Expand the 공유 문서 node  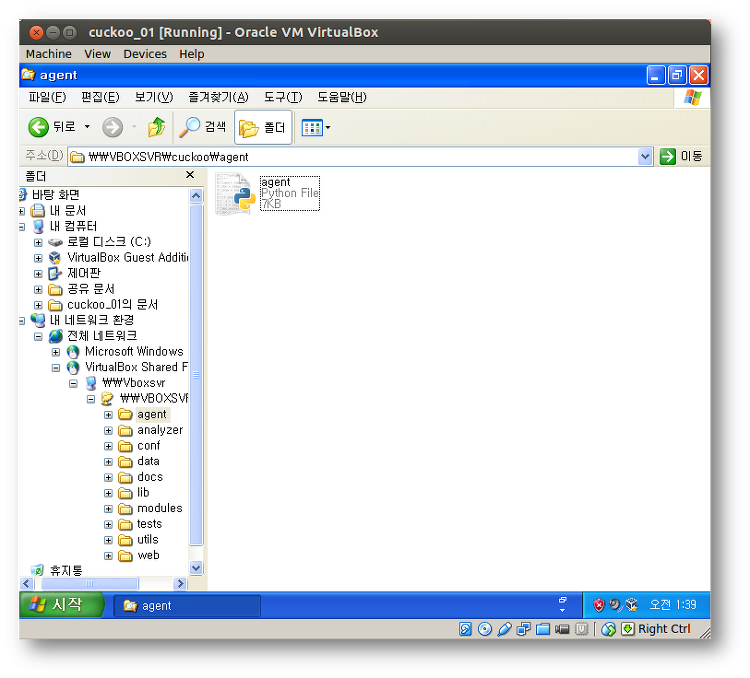38,290
